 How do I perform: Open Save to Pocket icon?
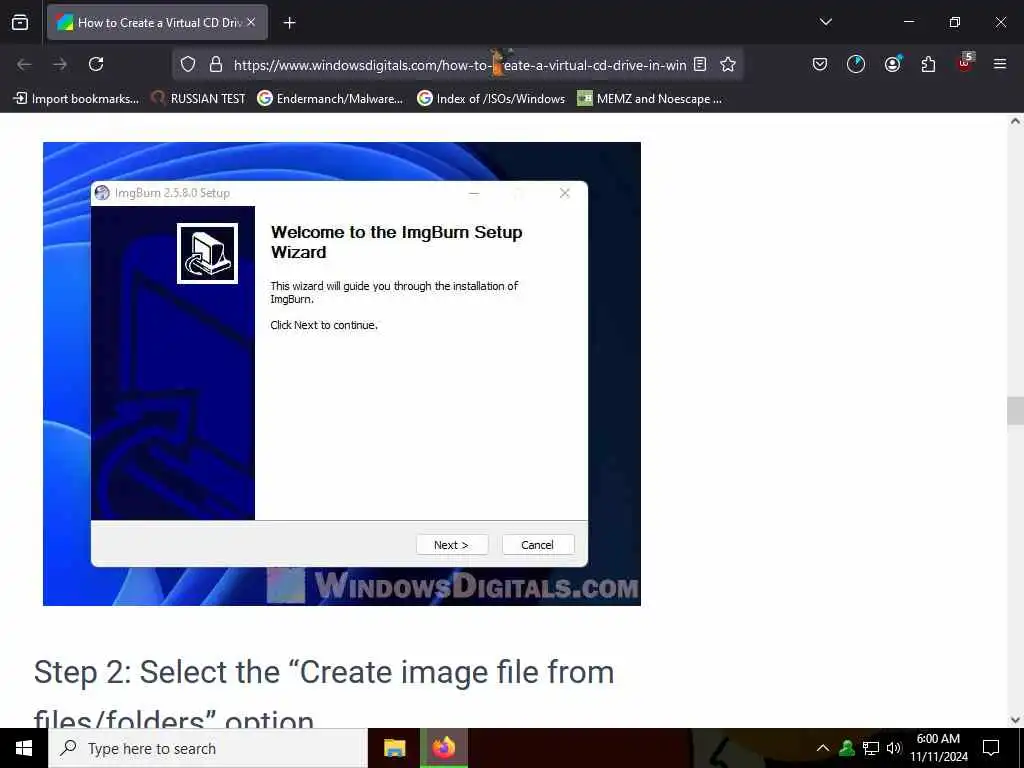[x=820, y=64]
